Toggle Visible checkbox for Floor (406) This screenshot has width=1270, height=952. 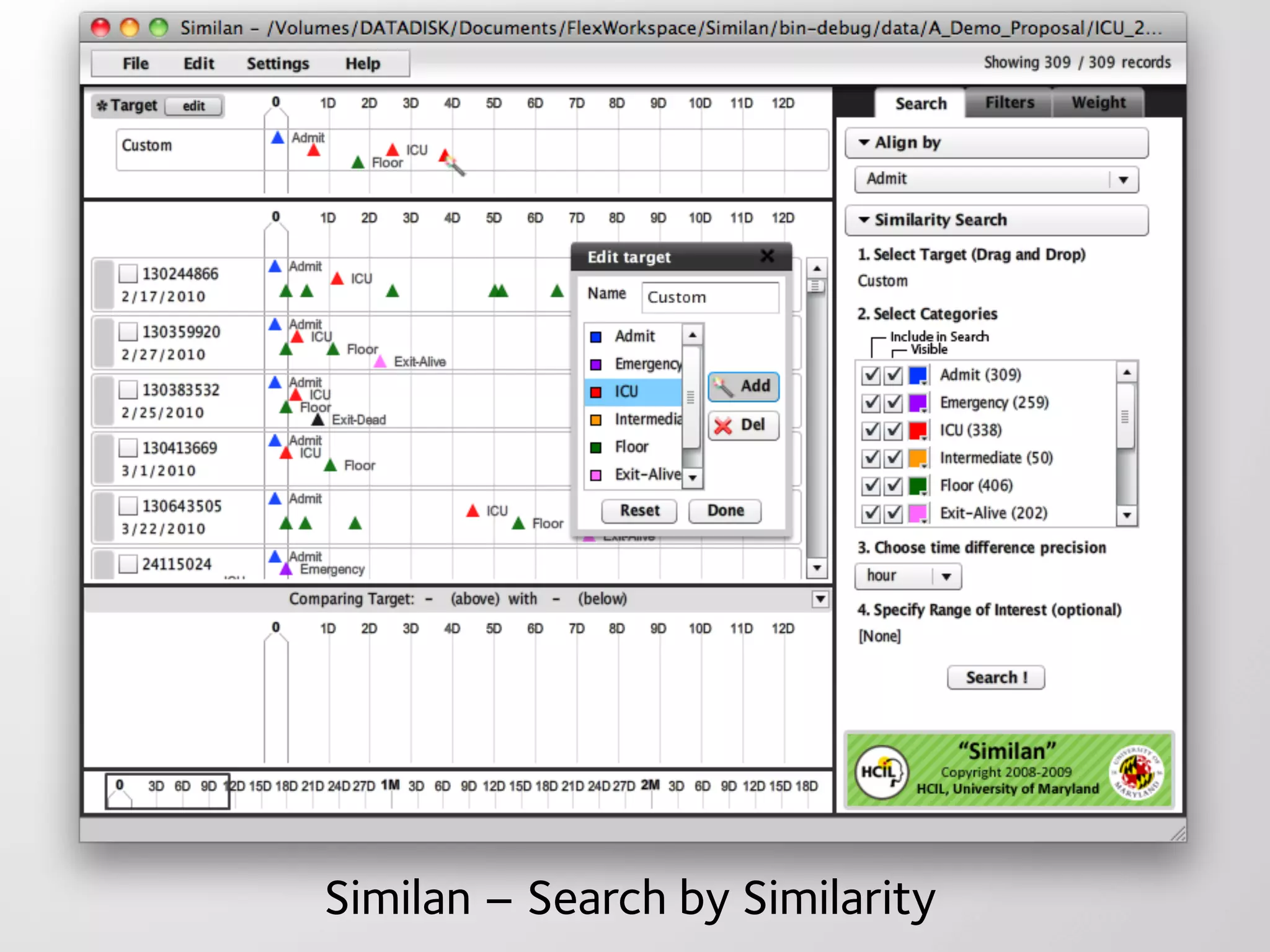[893, 485]
